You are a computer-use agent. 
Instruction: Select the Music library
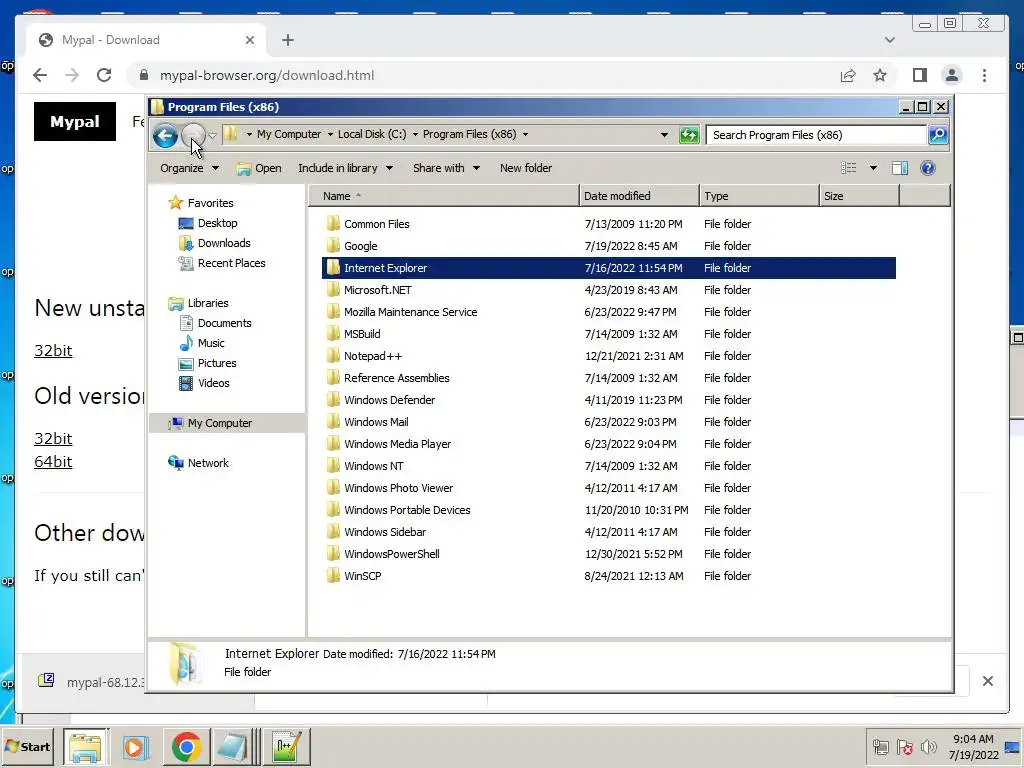click(x=202, y=343)
